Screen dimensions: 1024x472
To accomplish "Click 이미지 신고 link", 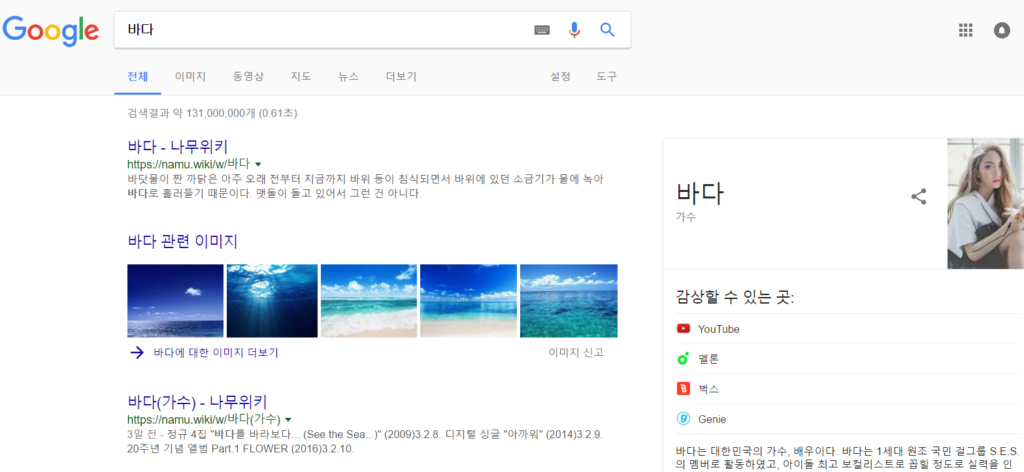I will [x=576, y=353].
